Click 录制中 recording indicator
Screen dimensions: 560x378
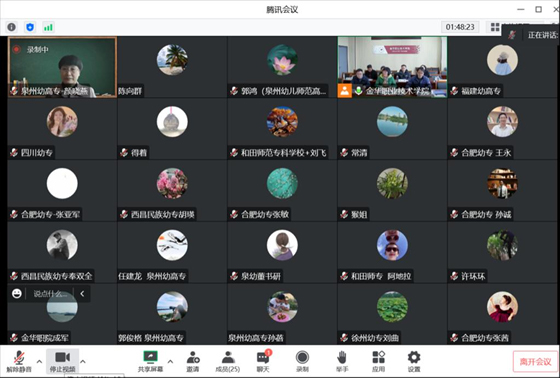[31, 49]
